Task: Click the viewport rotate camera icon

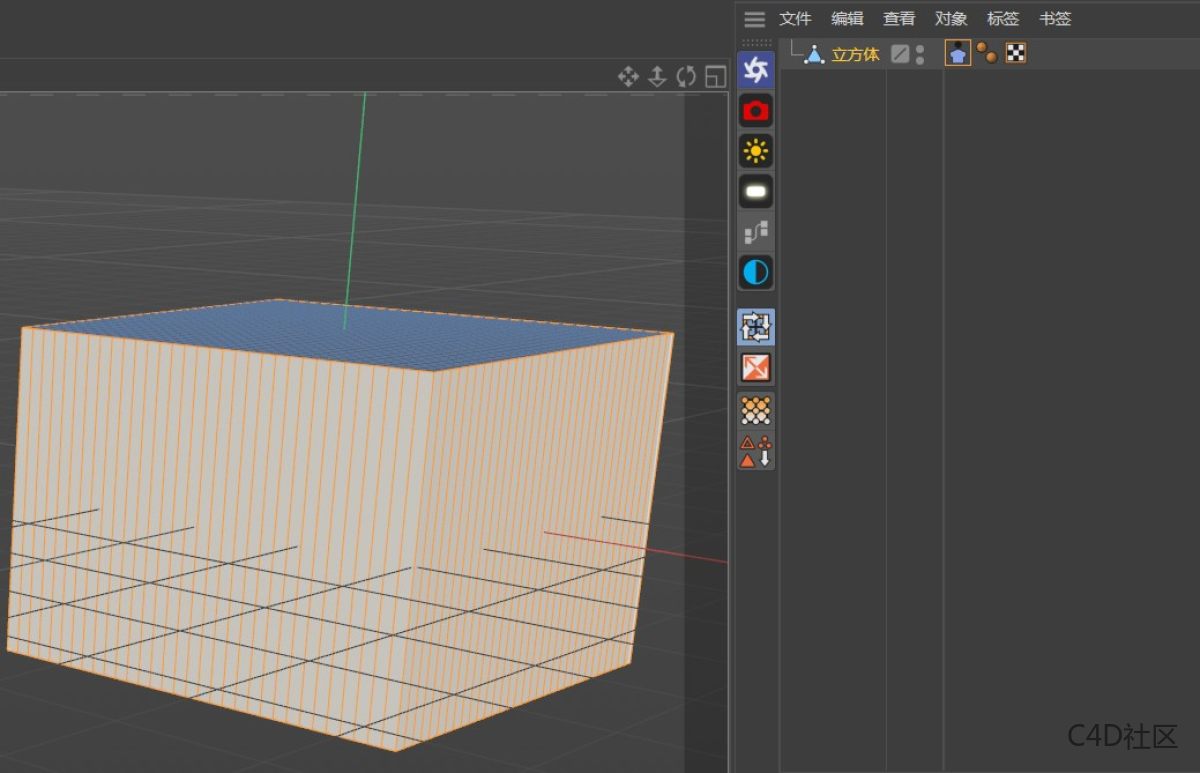Action: 685,78
